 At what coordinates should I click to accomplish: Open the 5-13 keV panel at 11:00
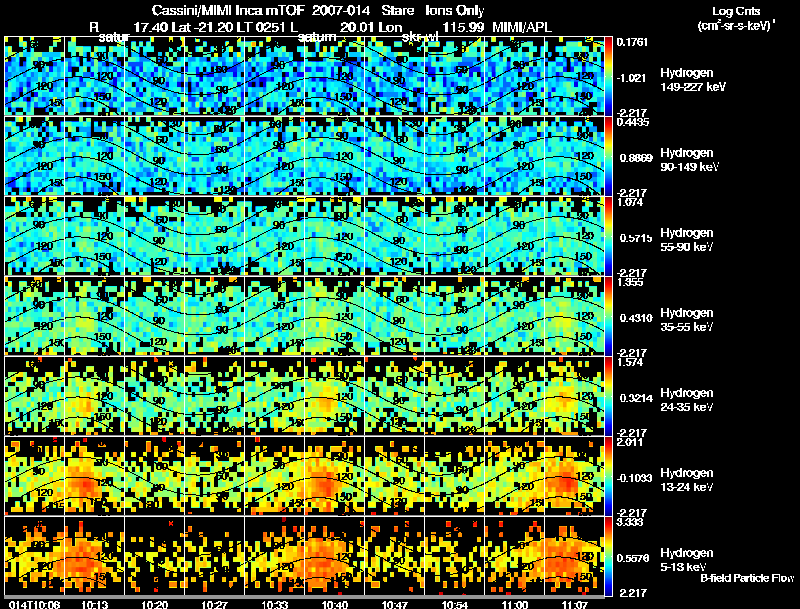[x=514, y=556]
